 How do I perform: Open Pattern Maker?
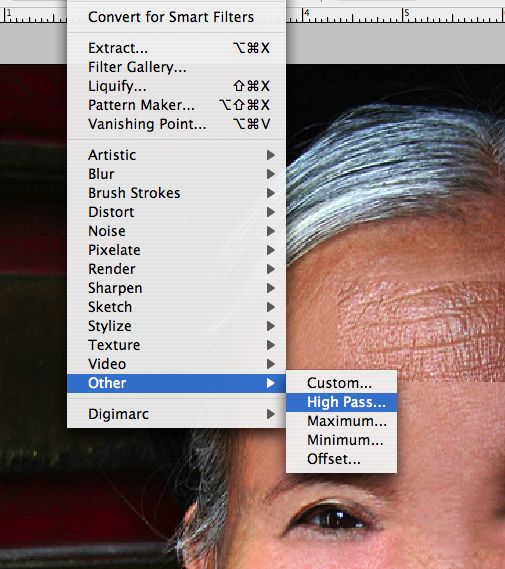(176, 105)
